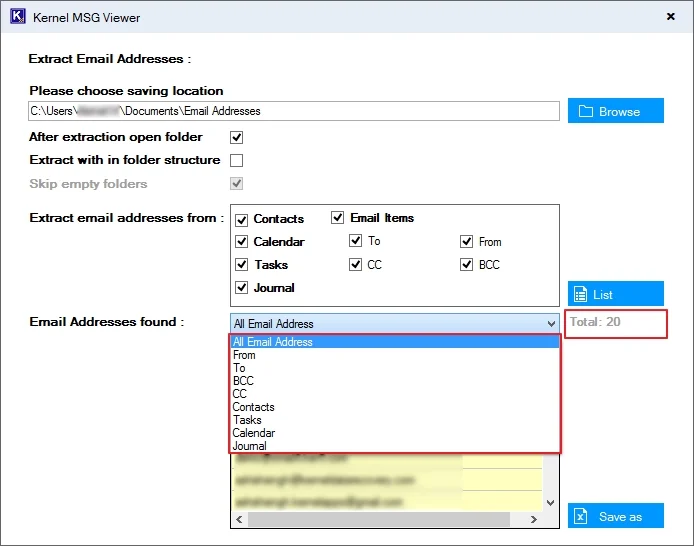Toggle the Journal checkbox
This screenshot has height=546, width=694.
(241, 288)
